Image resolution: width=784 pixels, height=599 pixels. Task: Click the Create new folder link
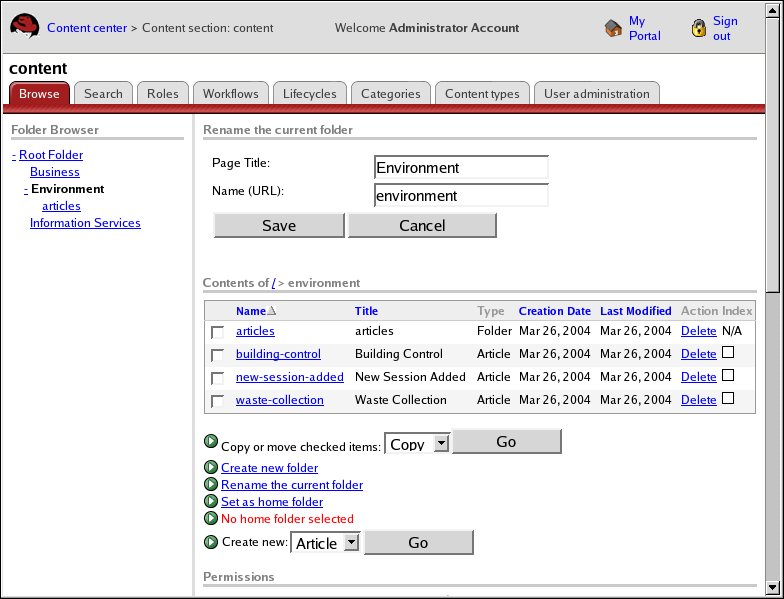tap(270, 468)
